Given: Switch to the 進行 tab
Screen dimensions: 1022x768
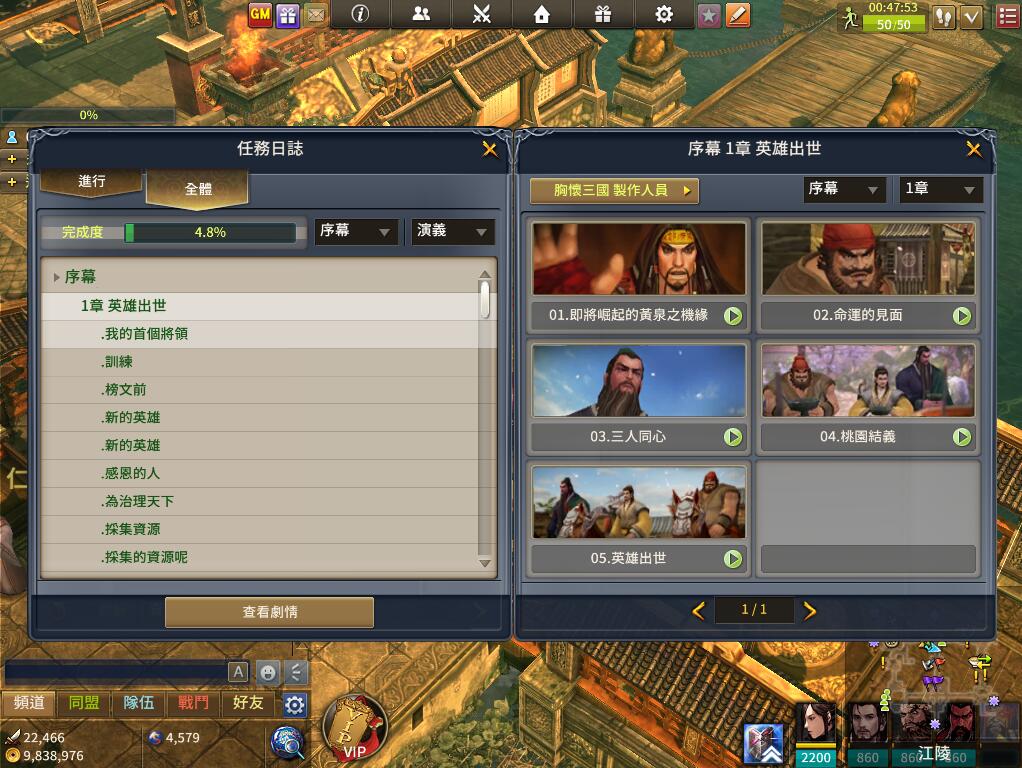Looking at the screenshot, I should tap(91, 182).
